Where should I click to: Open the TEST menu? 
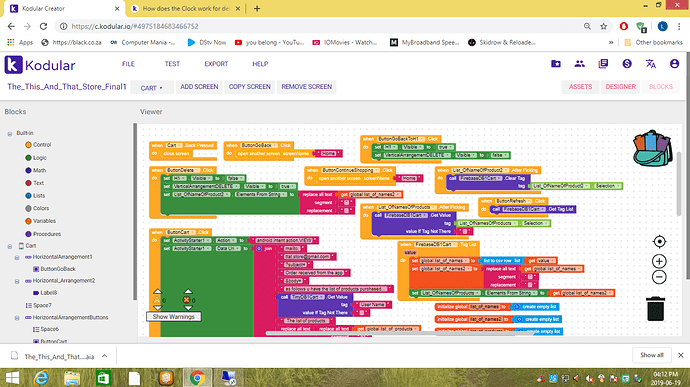[172, 64]
